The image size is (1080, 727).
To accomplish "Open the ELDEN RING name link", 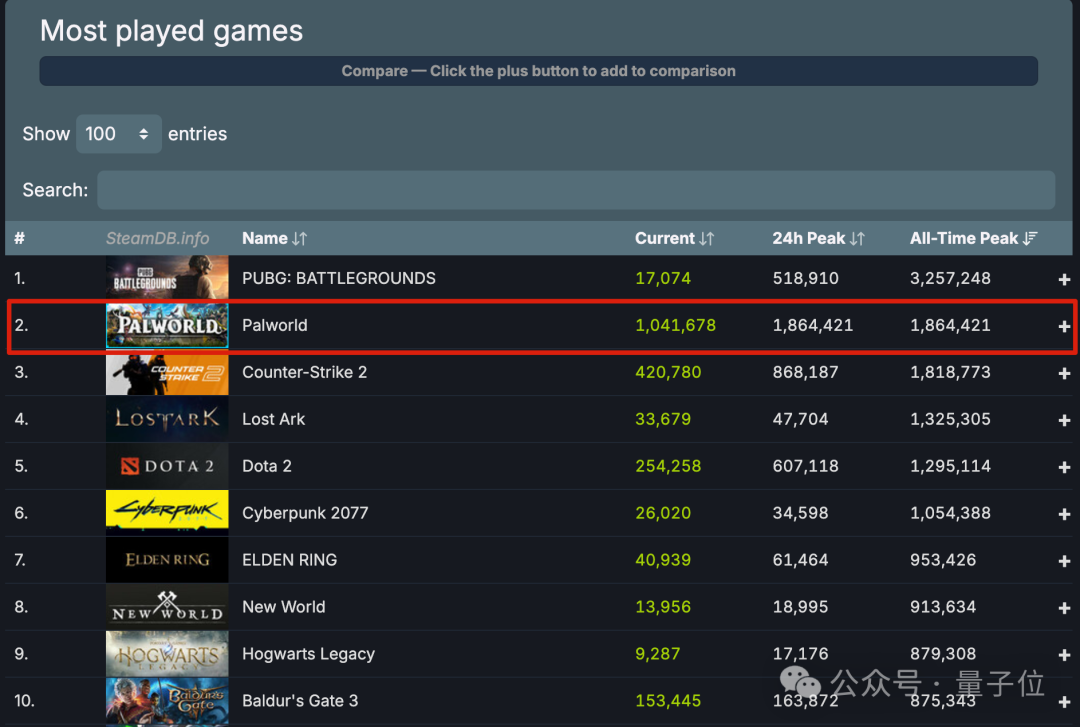I will [289, 560].
